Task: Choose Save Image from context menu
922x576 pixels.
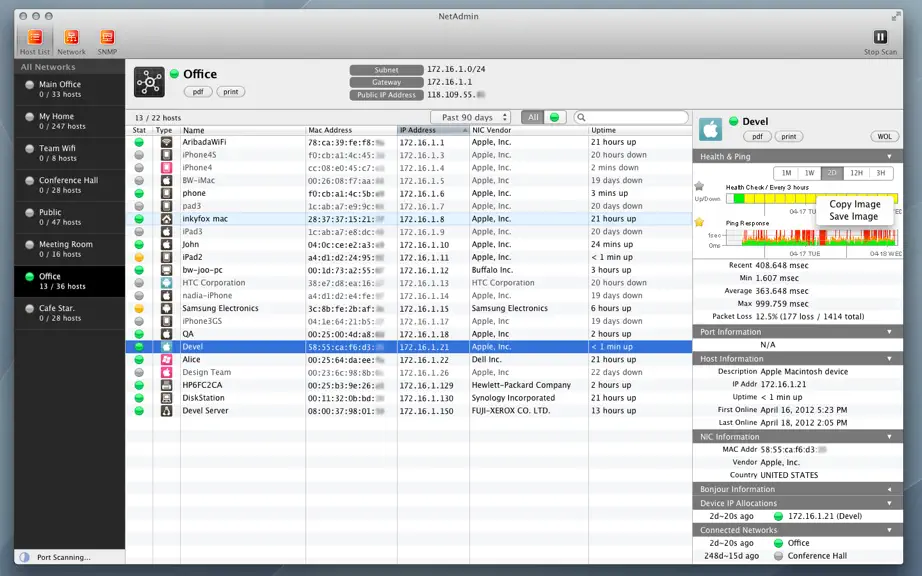Action: (853, 216)
